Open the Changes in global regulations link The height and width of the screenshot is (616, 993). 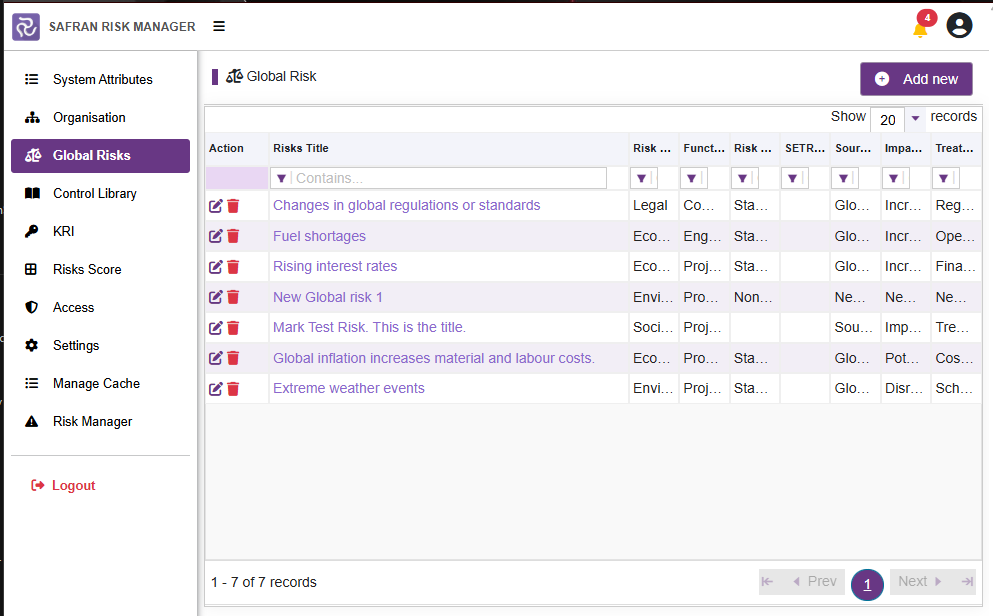click(407, 205)
